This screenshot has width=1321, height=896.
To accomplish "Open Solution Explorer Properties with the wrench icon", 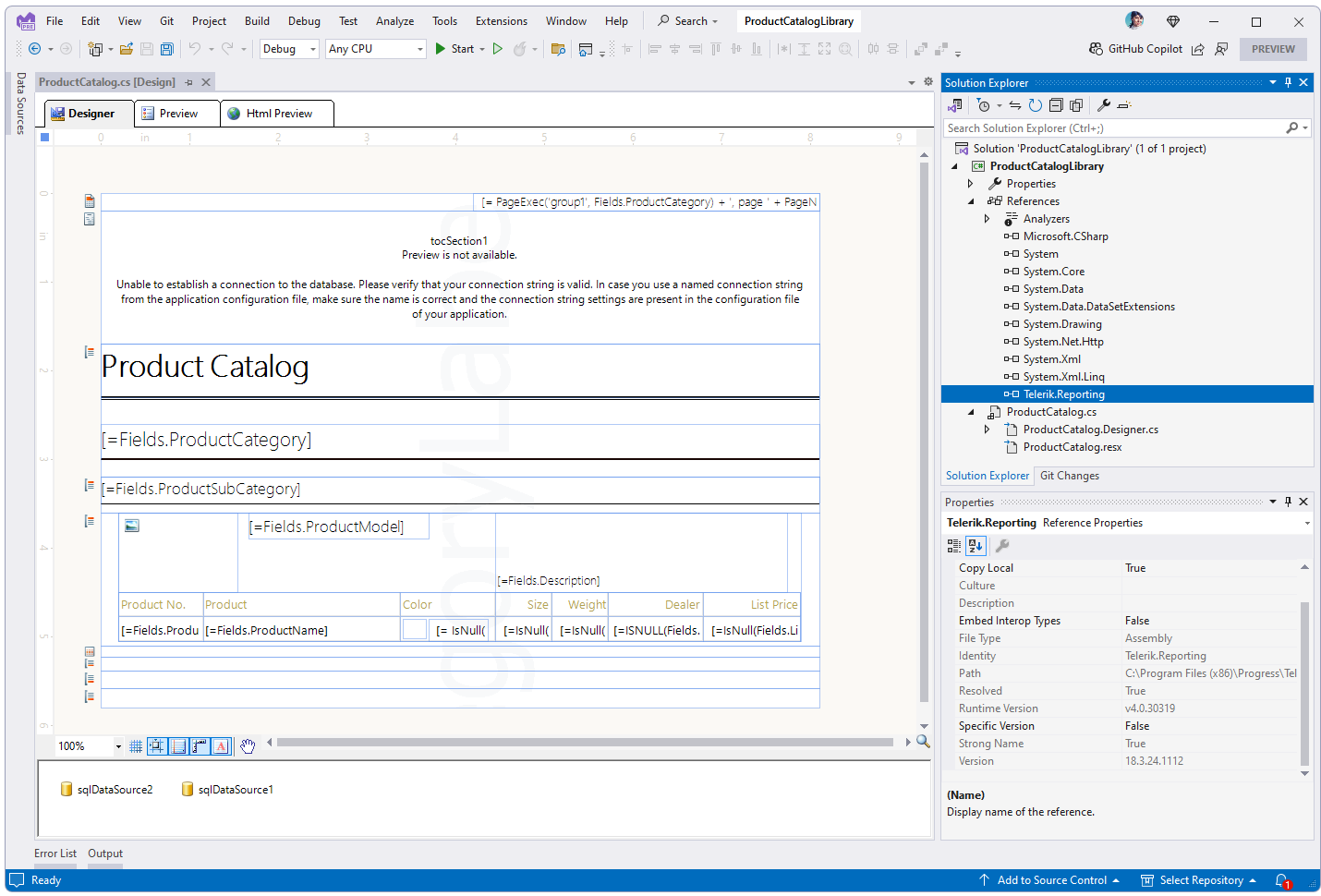I will coord(1104,104).
